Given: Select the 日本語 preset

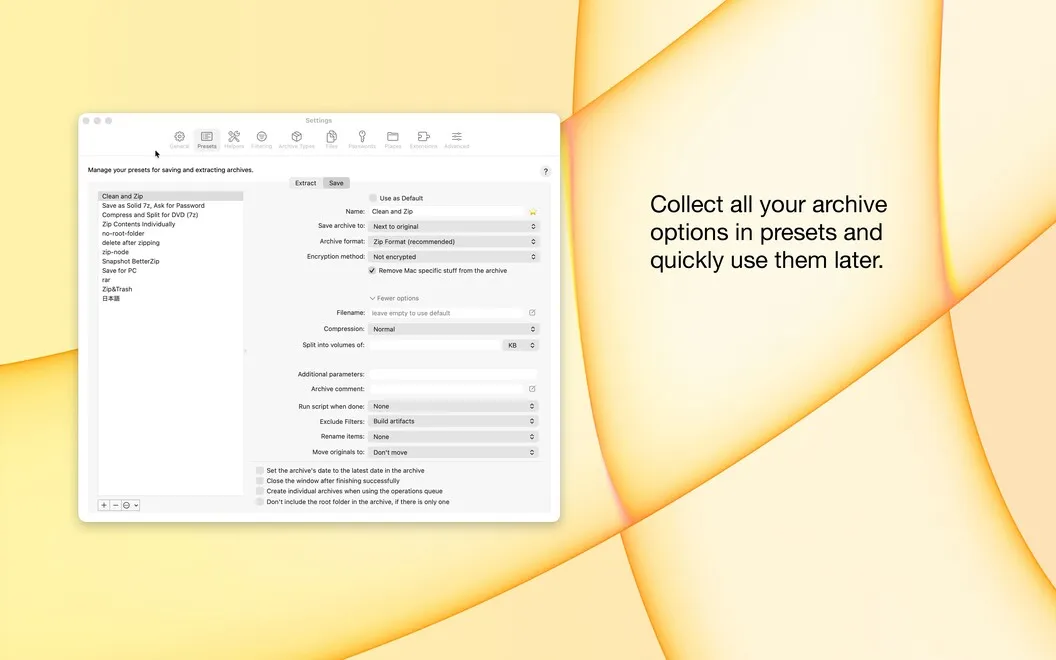Looking at the screenshot, I should point(170,298).
